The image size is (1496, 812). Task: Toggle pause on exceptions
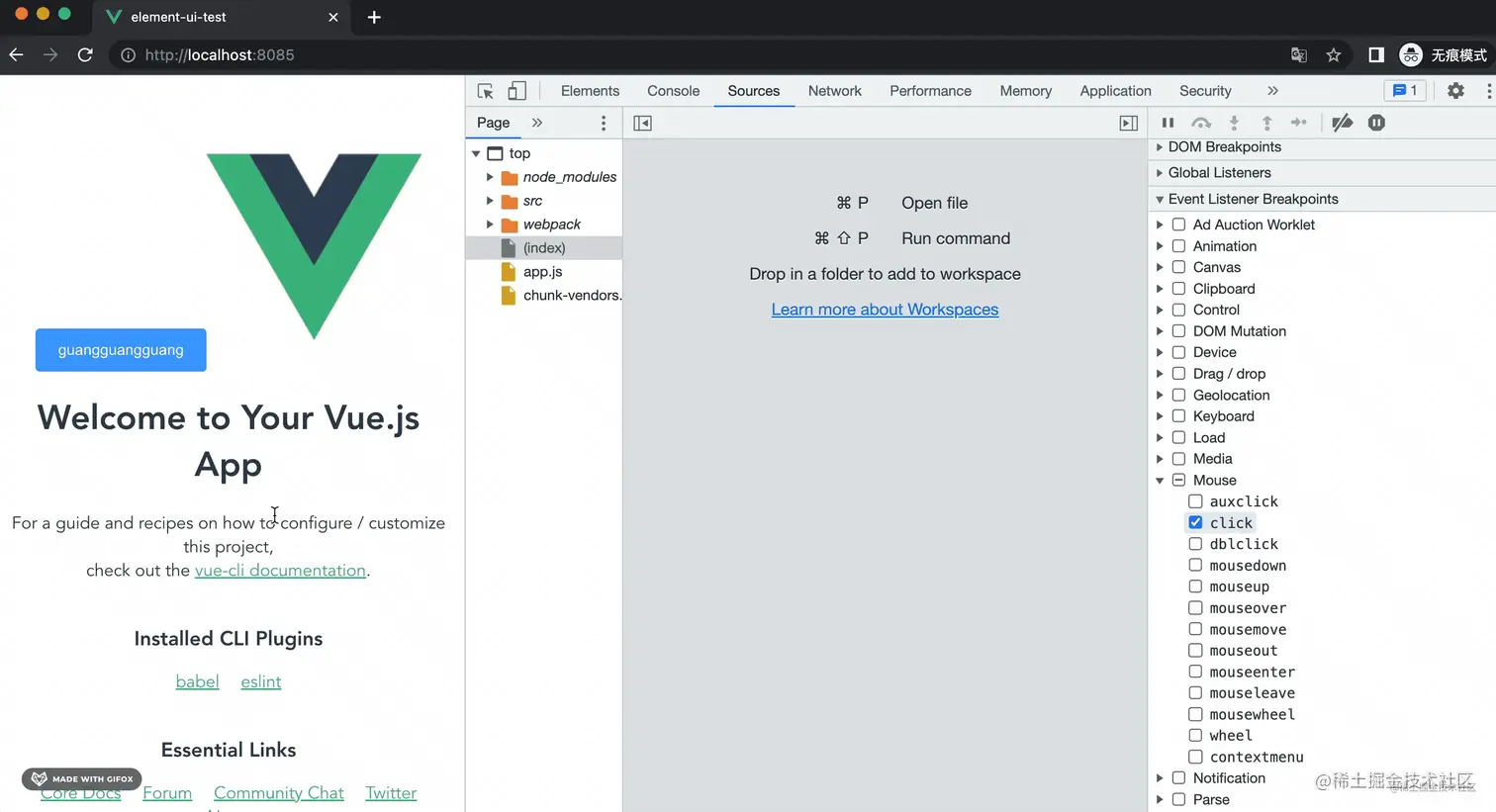pos(1376,123)
